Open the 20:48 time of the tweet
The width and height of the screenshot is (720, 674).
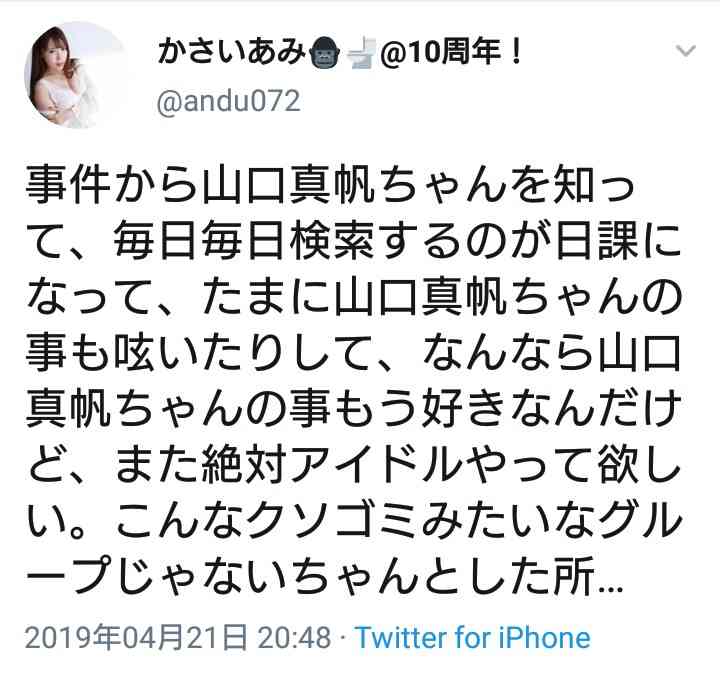294,638
